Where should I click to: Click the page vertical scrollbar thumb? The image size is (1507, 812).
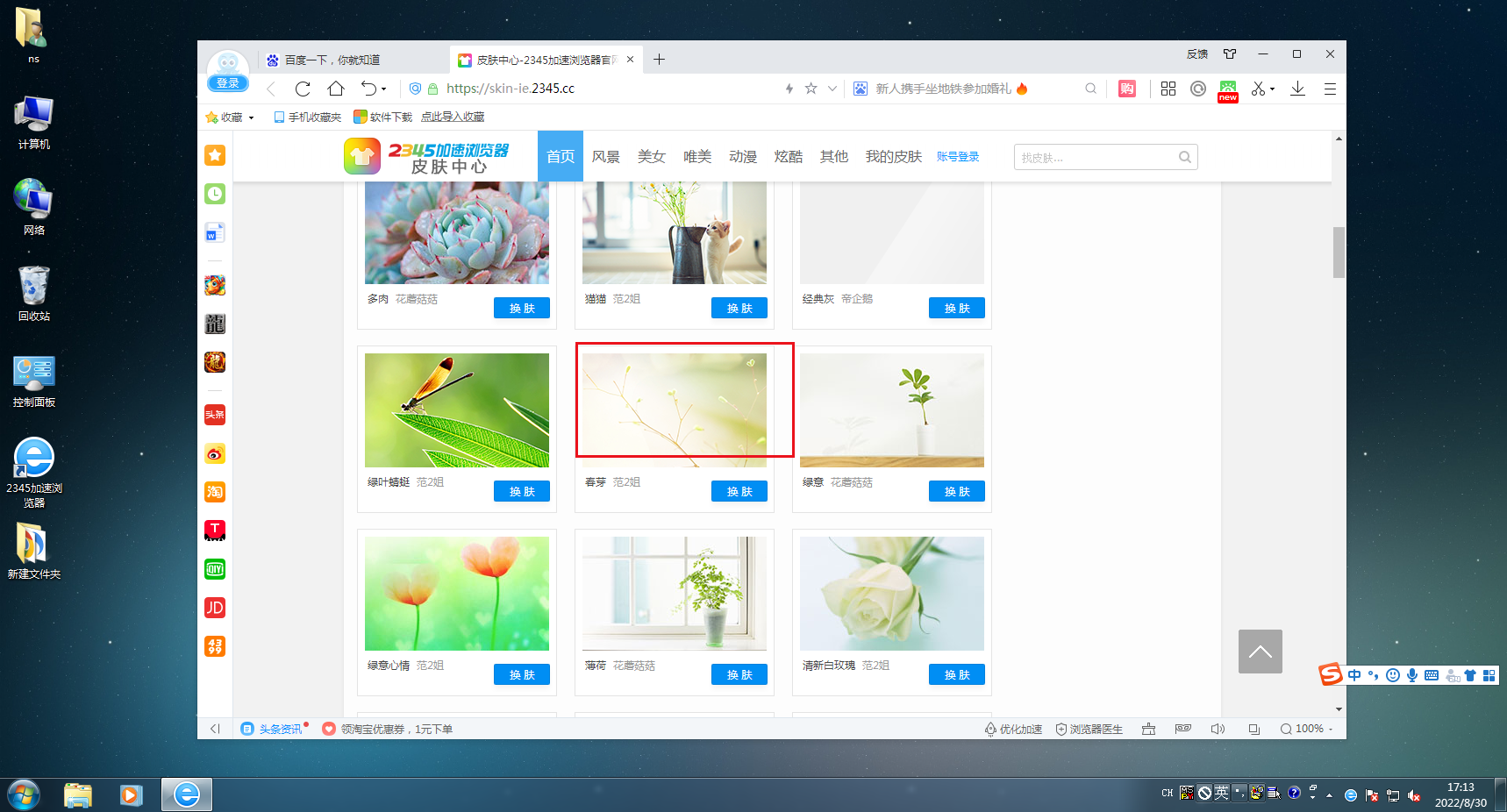coord(1339,253)
